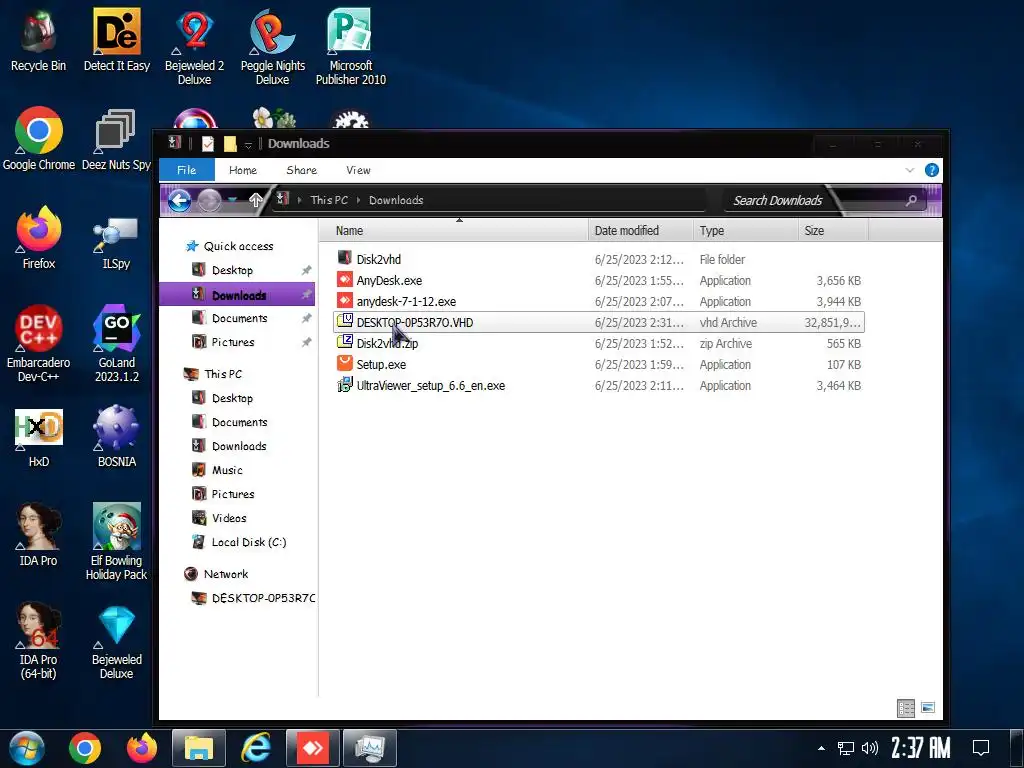The image size is (1024, 768).
Task: Open Internet Explorer from taskbar
Action: pos(255,748)
